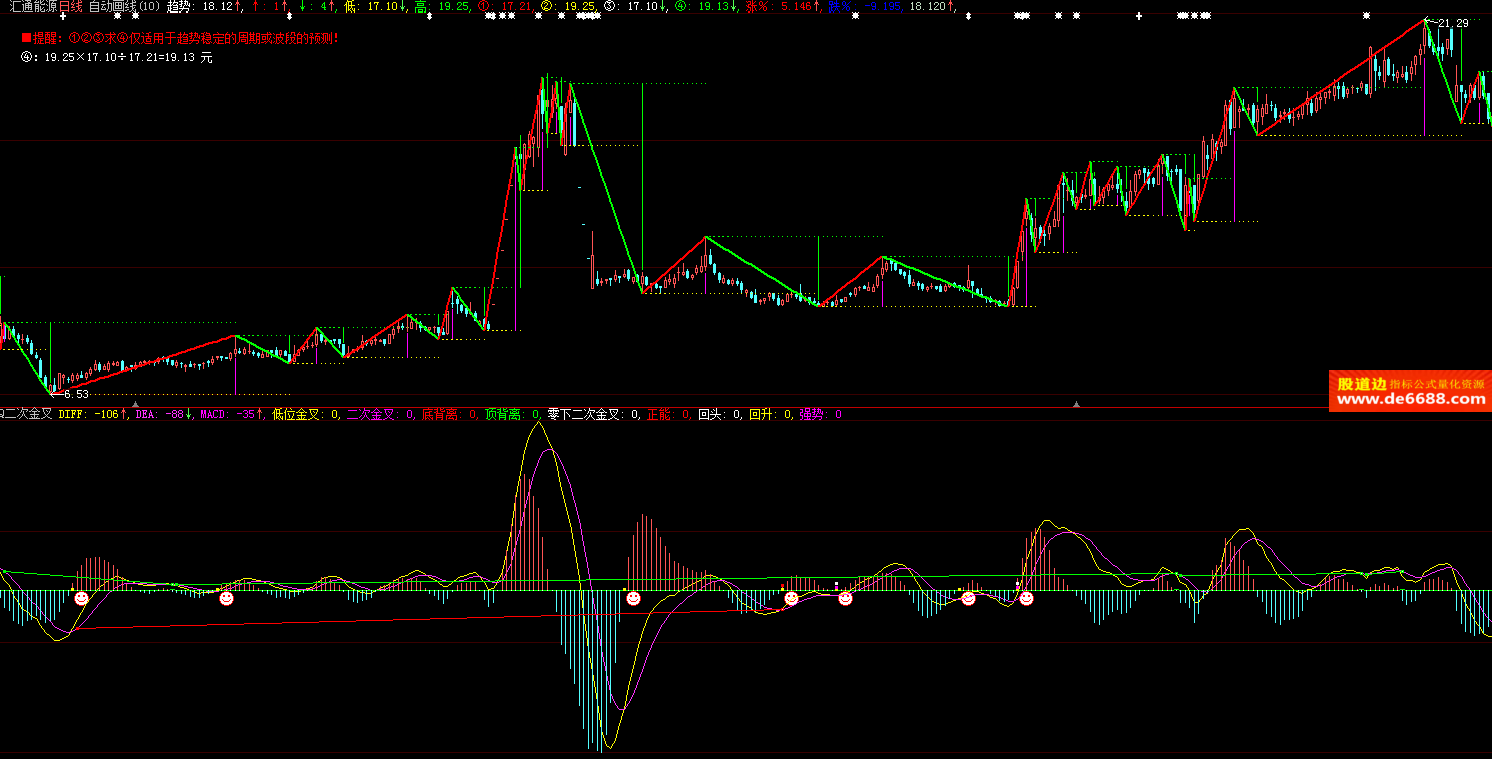Click the 低: 17.10 value
The width and height of the screenshot is (1492, 759).
pyautogui.click(x=375, y=7)
